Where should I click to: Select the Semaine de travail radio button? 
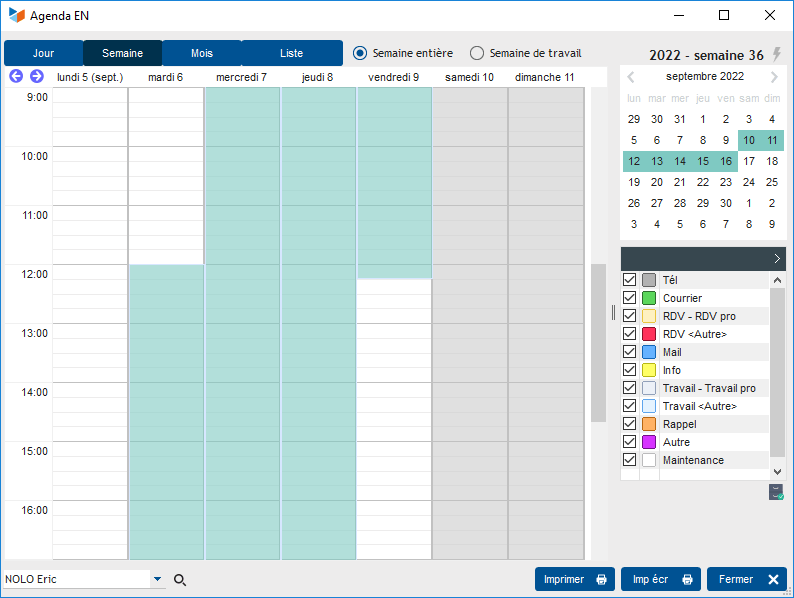coord(477,53)
